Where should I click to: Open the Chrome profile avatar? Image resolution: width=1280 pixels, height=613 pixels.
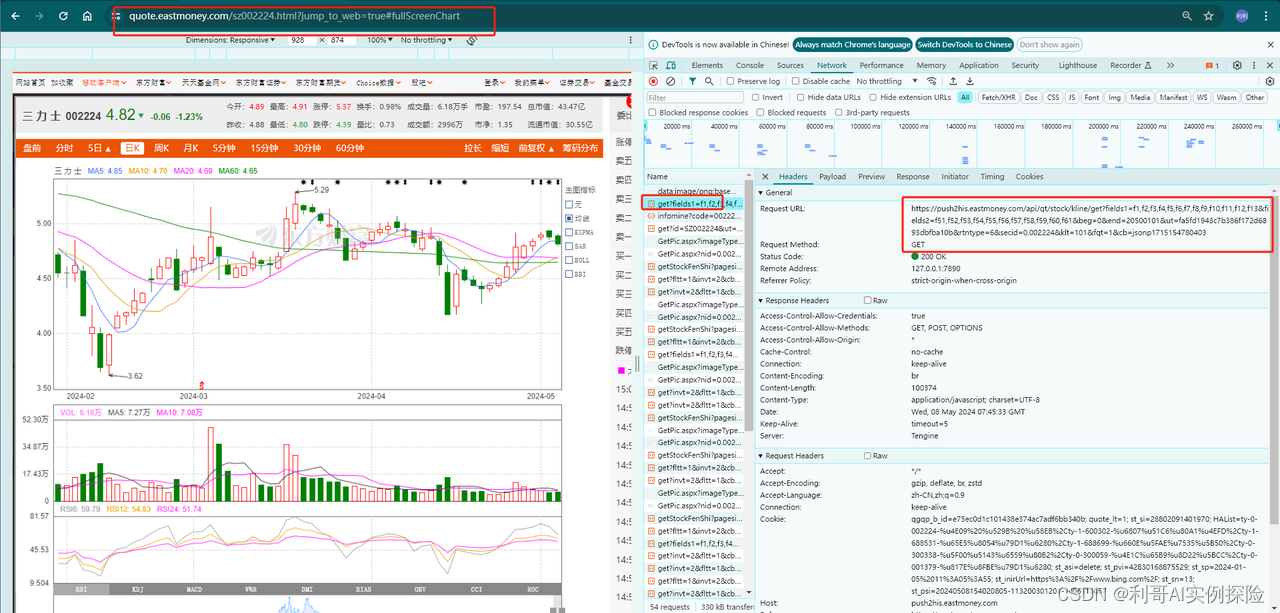1241,16
